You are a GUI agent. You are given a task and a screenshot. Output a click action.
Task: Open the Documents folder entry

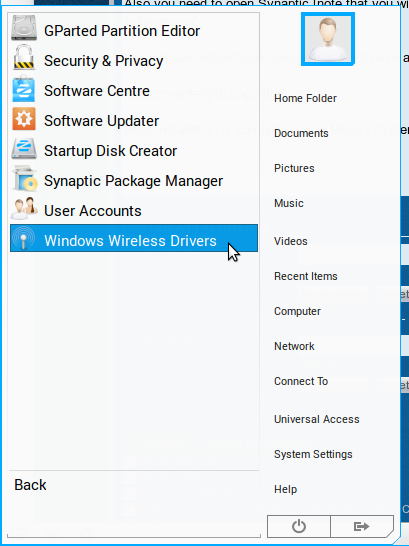(301, 133)
